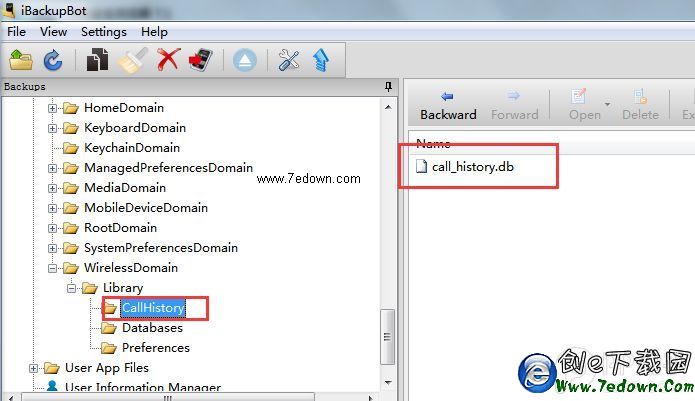Click the blue refresh arrow icon
The image size is (695, 401).
[x=53, y=60]
